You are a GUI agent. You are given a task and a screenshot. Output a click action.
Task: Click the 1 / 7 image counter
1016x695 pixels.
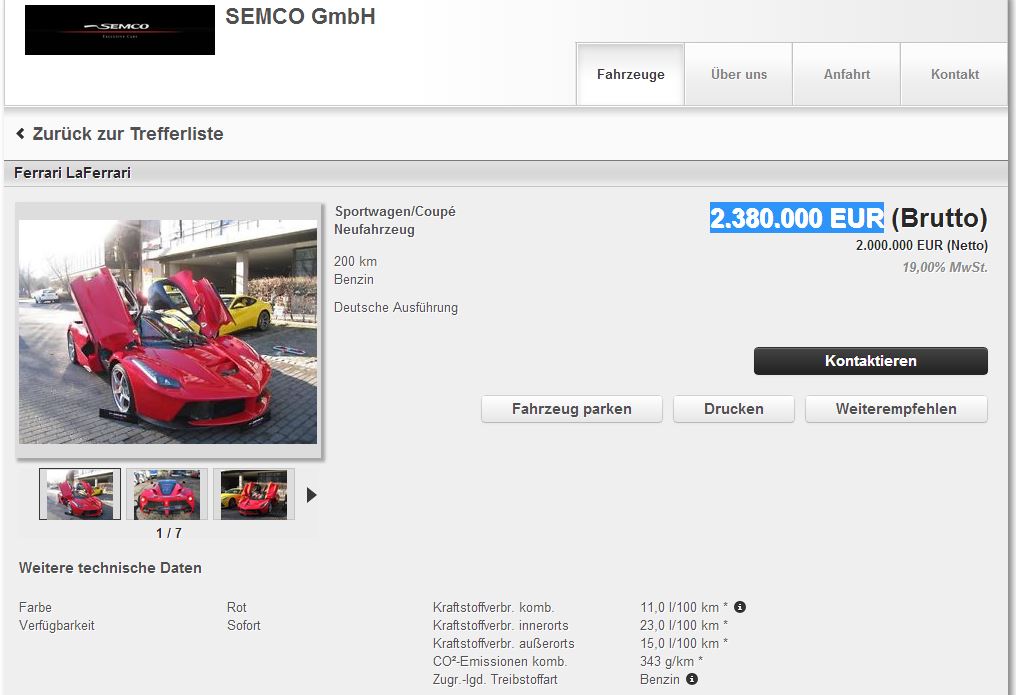point(168,533)
